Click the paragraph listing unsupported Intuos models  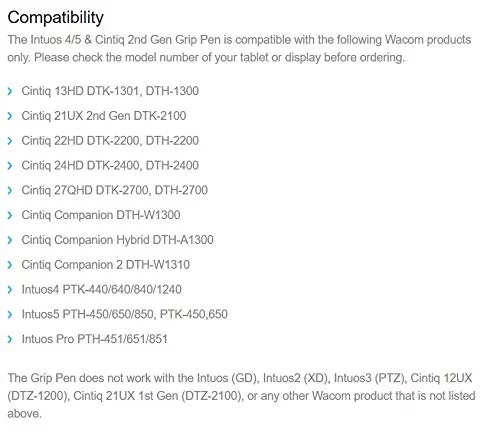click(241, 396)
